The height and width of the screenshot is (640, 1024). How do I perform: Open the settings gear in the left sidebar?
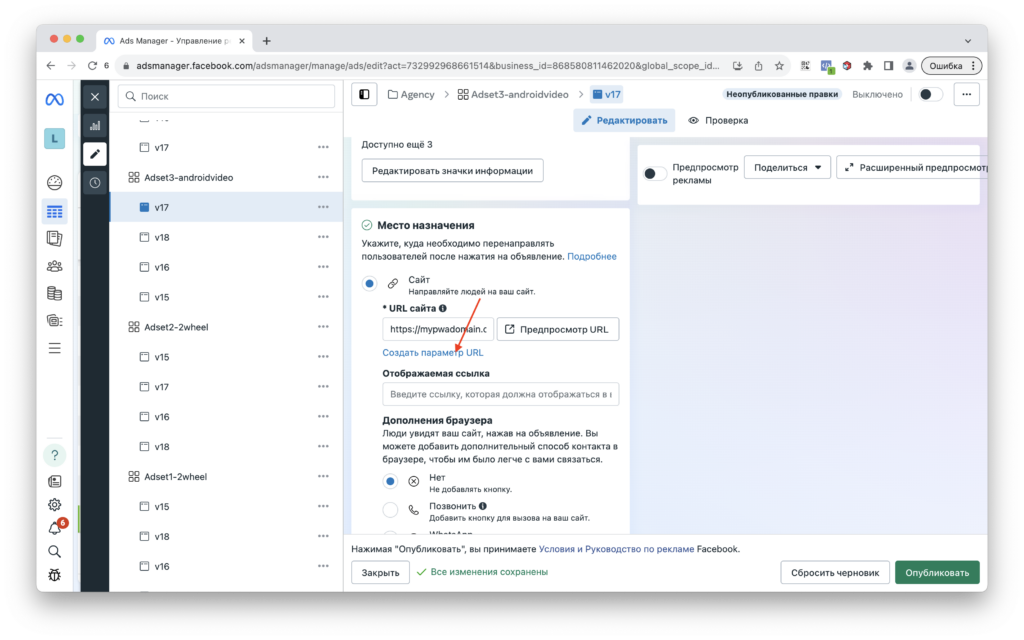[54, 504]
